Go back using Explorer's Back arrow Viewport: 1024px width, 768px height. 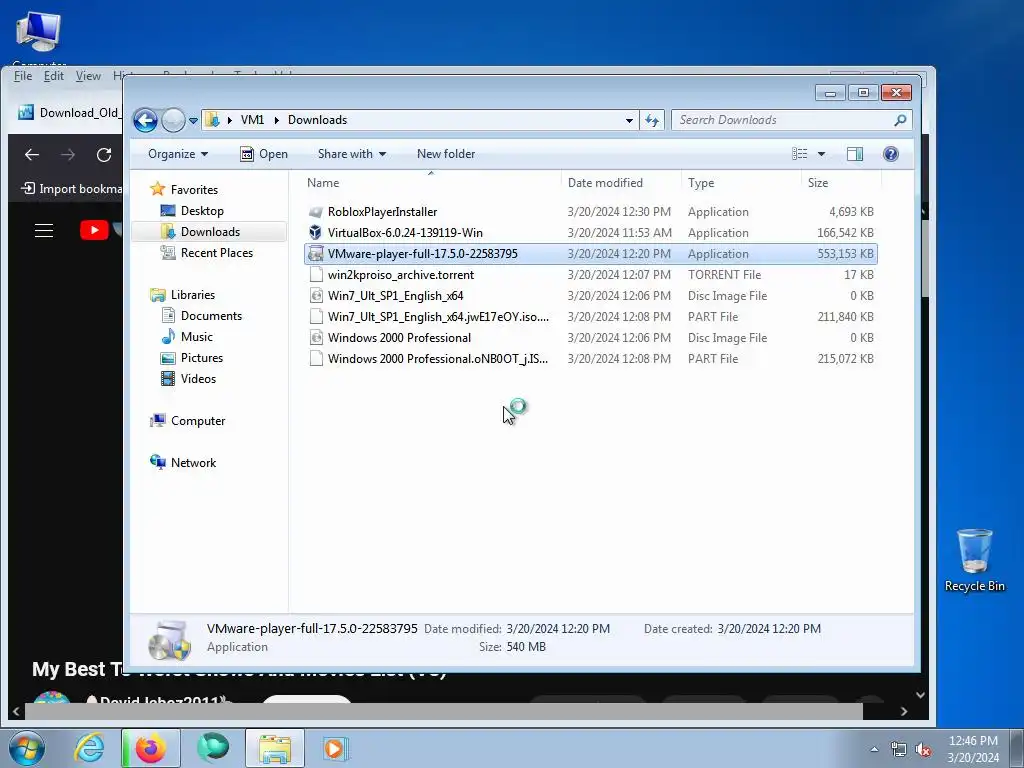(x=145, y=120)
